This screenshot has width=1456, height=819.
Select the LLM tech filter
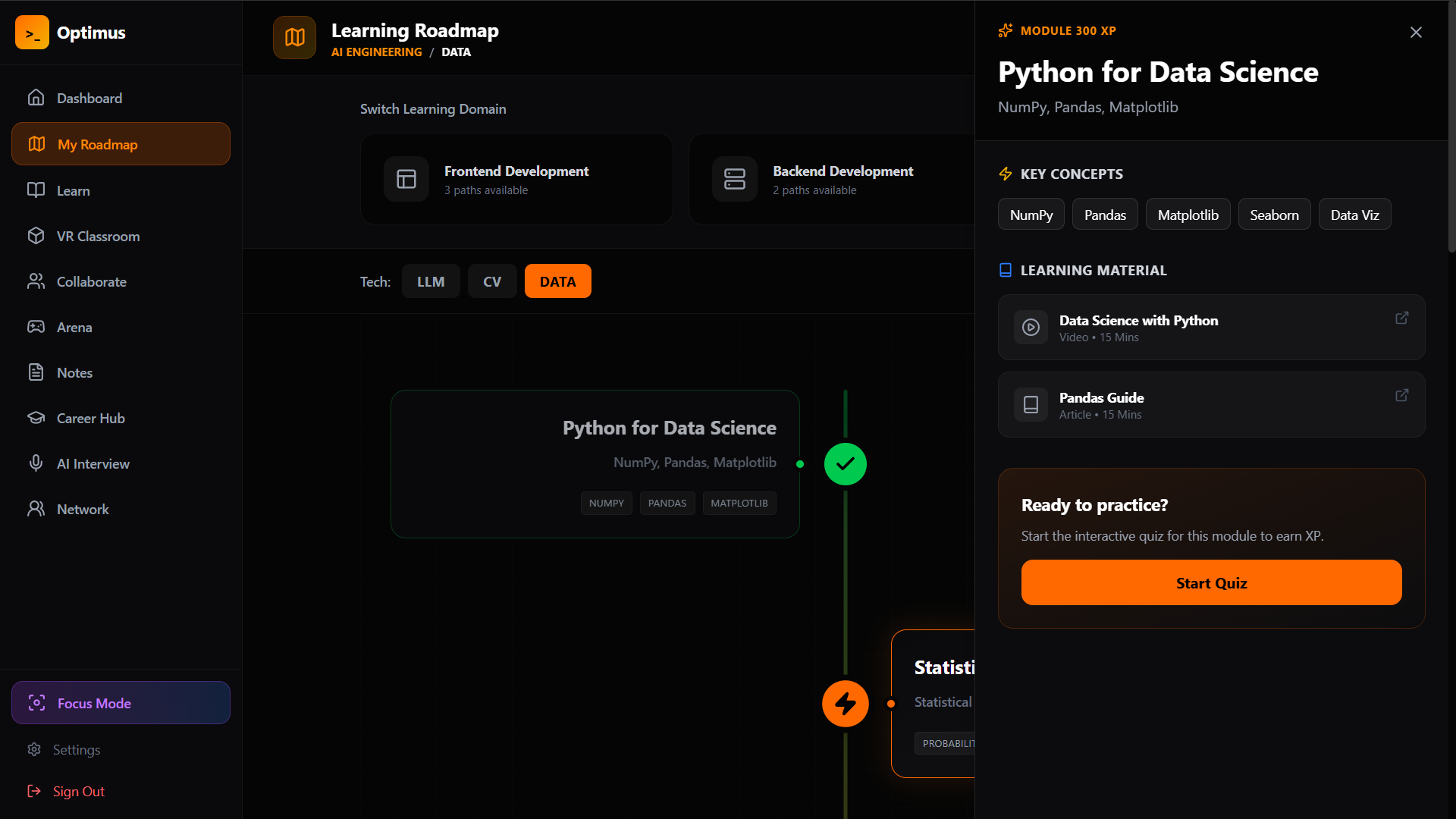click(431, 281)
